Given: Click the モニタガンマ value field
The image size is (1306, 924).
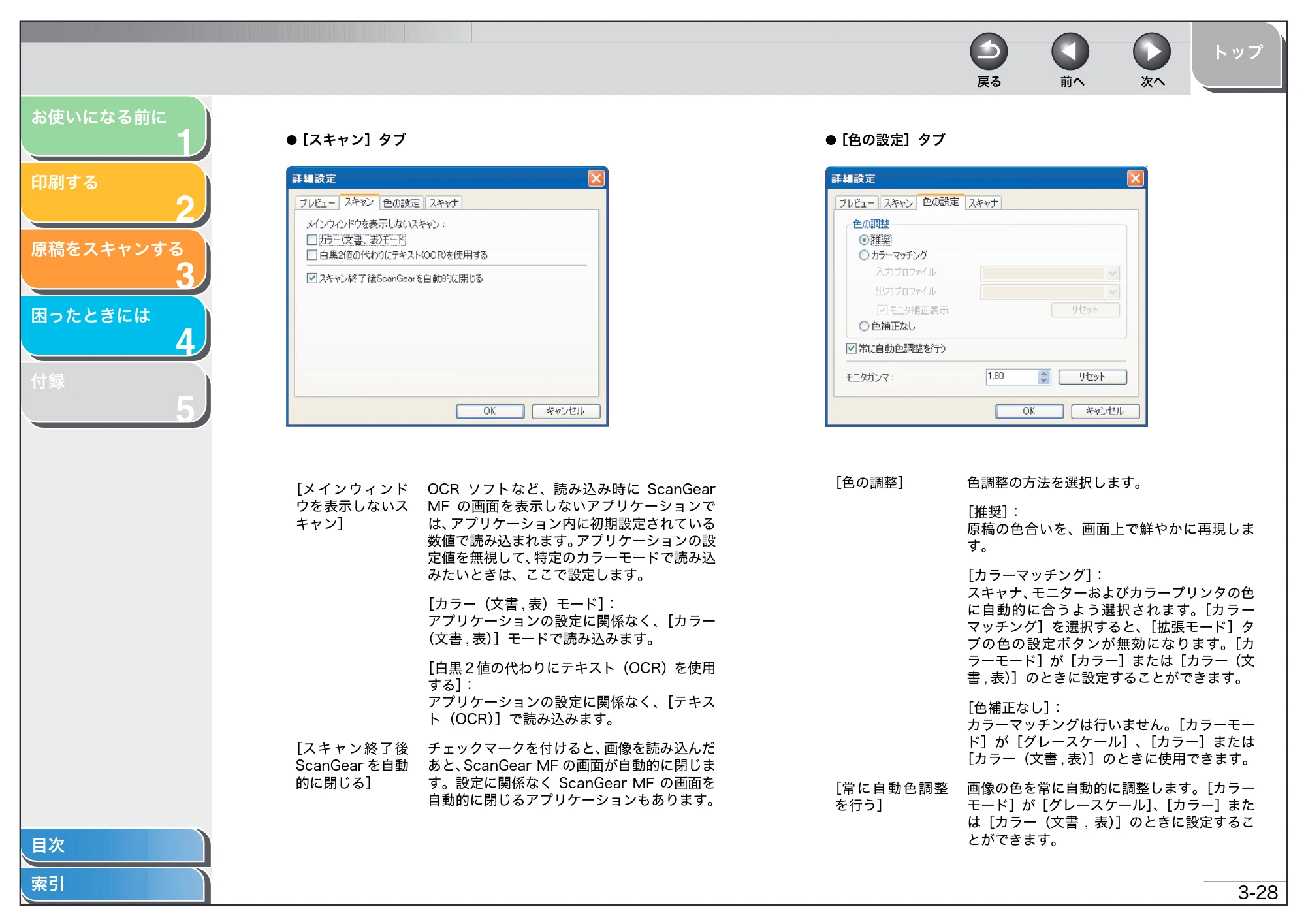Looking at the screenshot, I should coord(1011,377).
